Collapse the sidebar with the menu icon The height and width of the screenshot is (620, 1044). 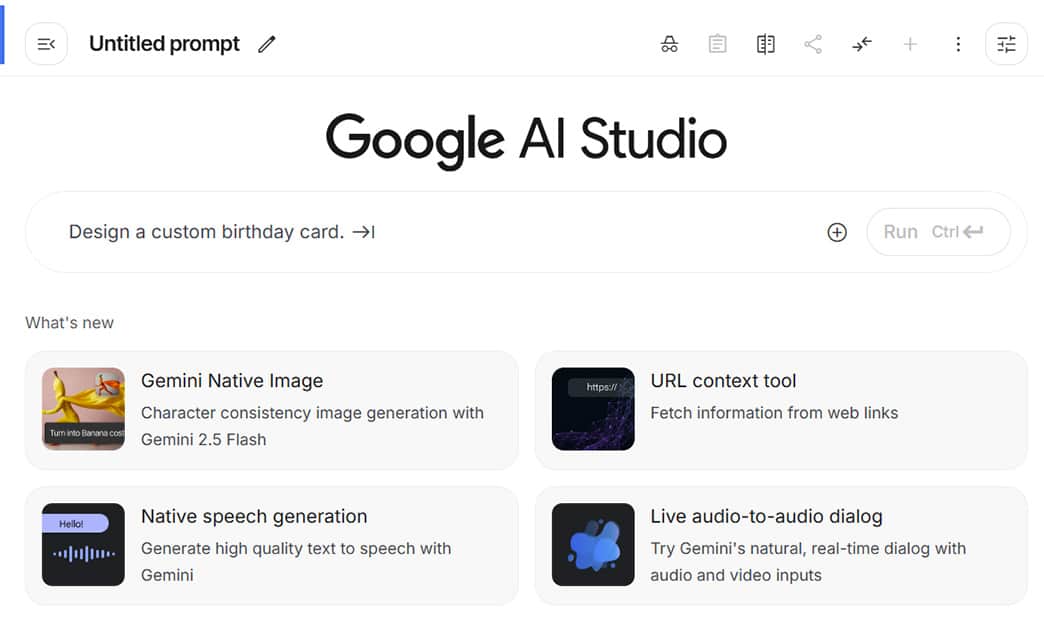tap(46, 43)
